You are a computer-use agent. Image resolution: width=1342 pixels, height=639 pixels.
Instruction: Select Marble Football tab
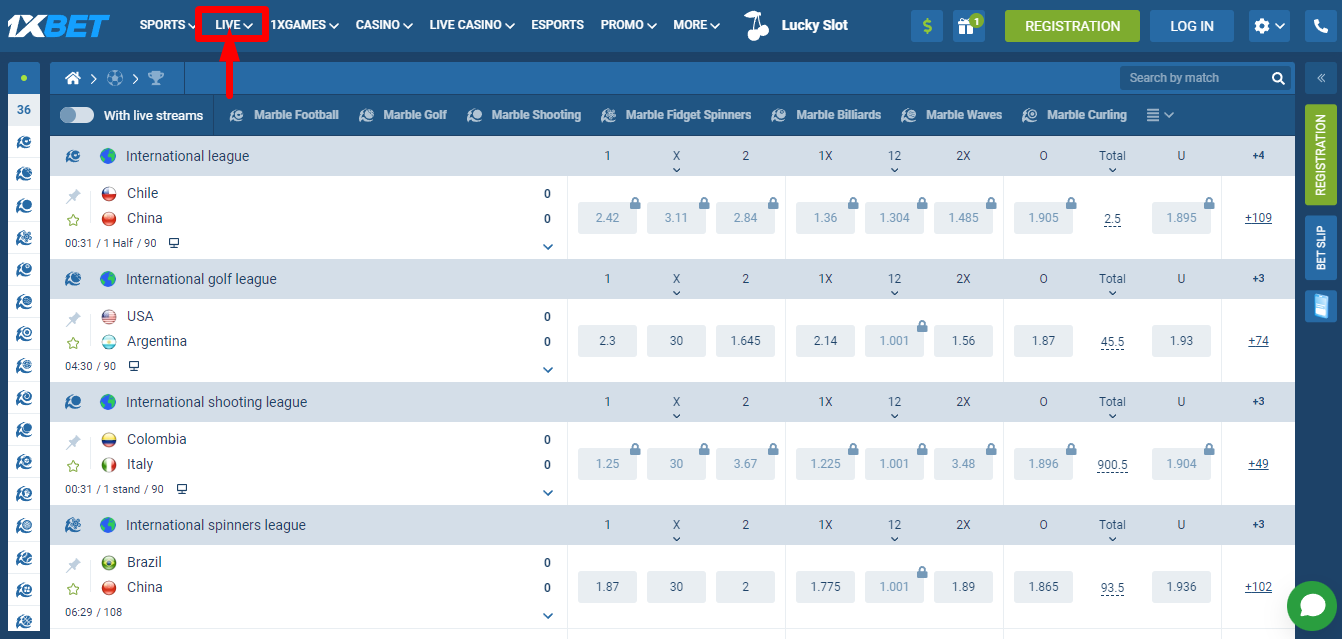point(284,115)
